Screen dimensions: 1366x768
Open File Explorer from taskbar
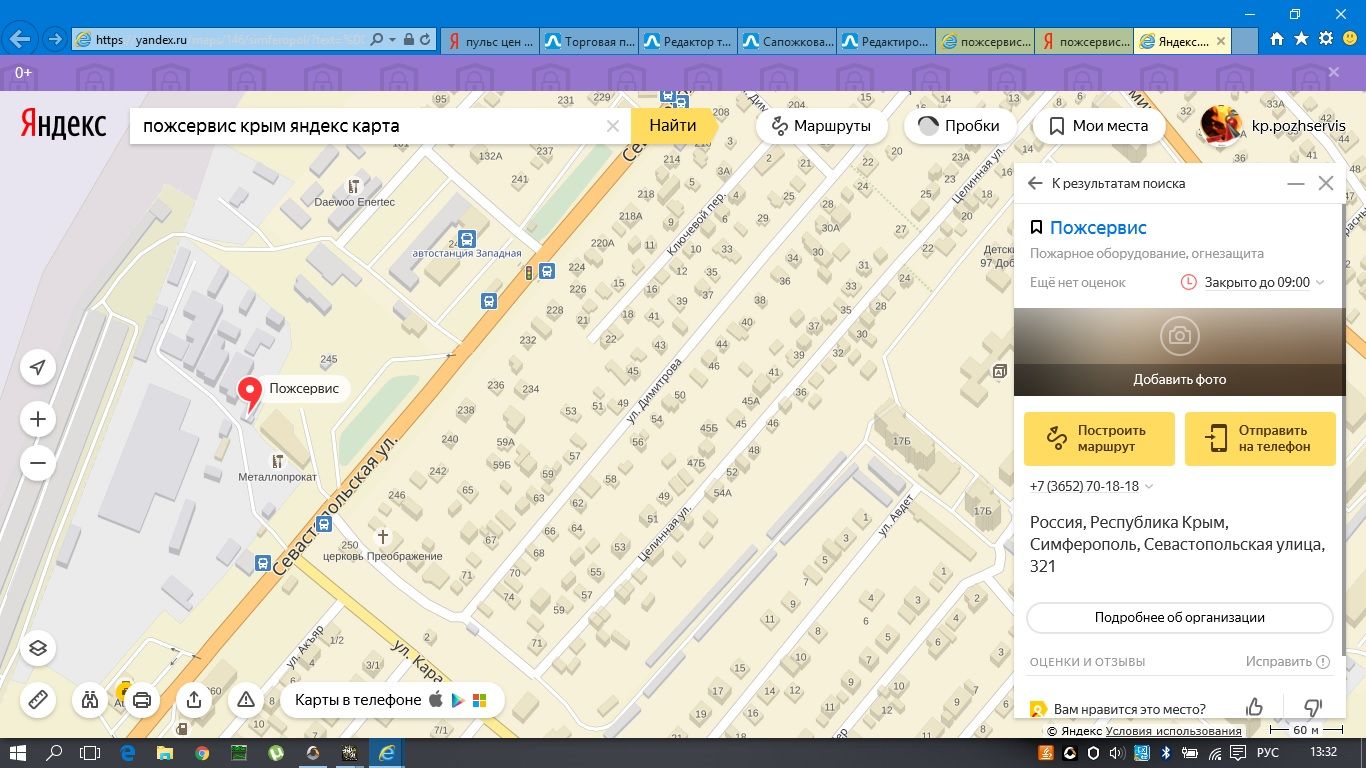tap(164, 753)
